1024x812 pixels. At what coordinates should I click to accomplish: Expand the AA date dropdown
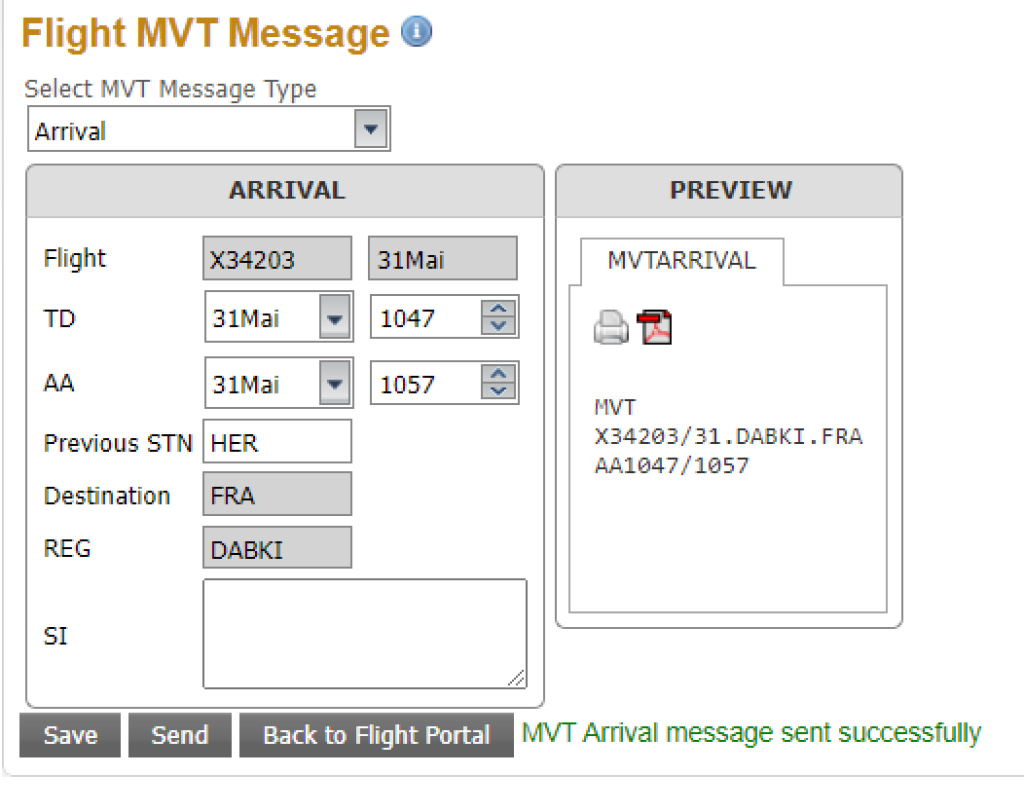click(335, 385)
